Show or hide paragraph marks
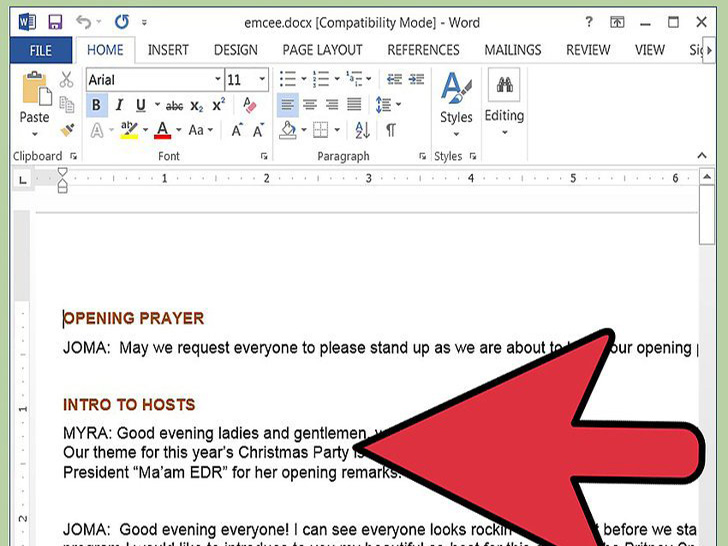Image resolution: width=728 pixels, height=546 pixels. (x=391, y=130)
